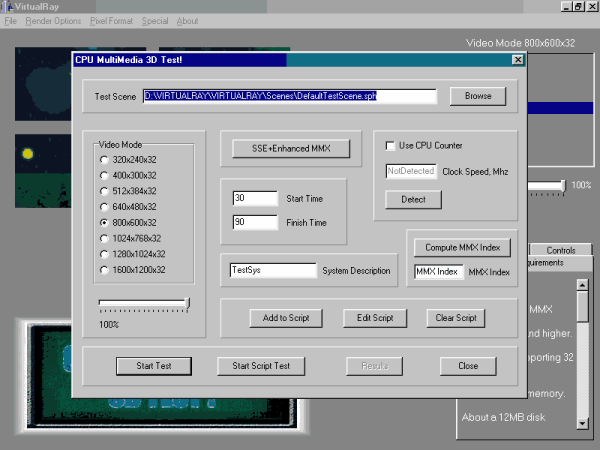600x450 pixels.
Task: Click the Compute MMX Index button
Action: (462, 248)
